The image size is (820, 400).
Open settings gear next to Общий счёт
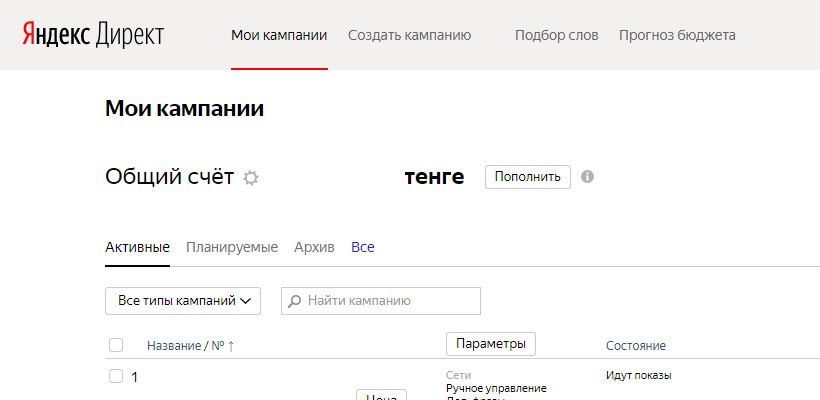click(x=251, y=178)
